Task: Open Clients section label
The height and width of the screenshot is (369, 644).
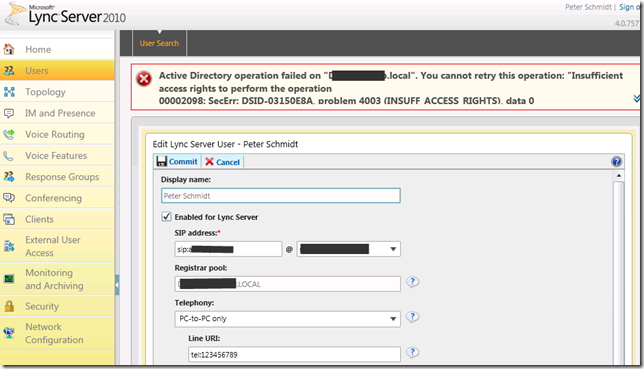Action: (x=39, y=219)
